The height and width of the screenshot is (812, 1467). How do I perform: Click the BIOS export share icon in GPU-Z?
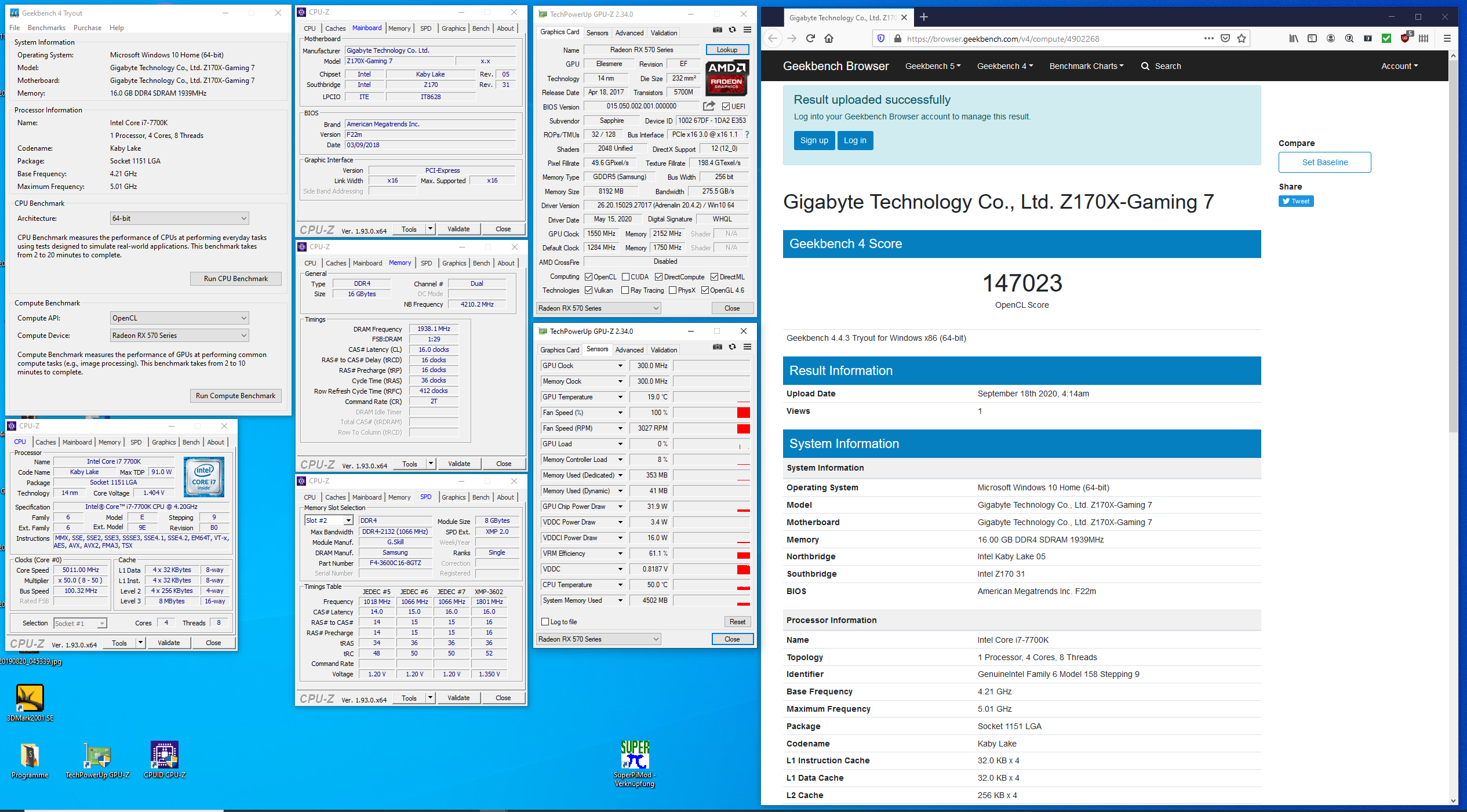pyautogui.click(x=709, y=106)
